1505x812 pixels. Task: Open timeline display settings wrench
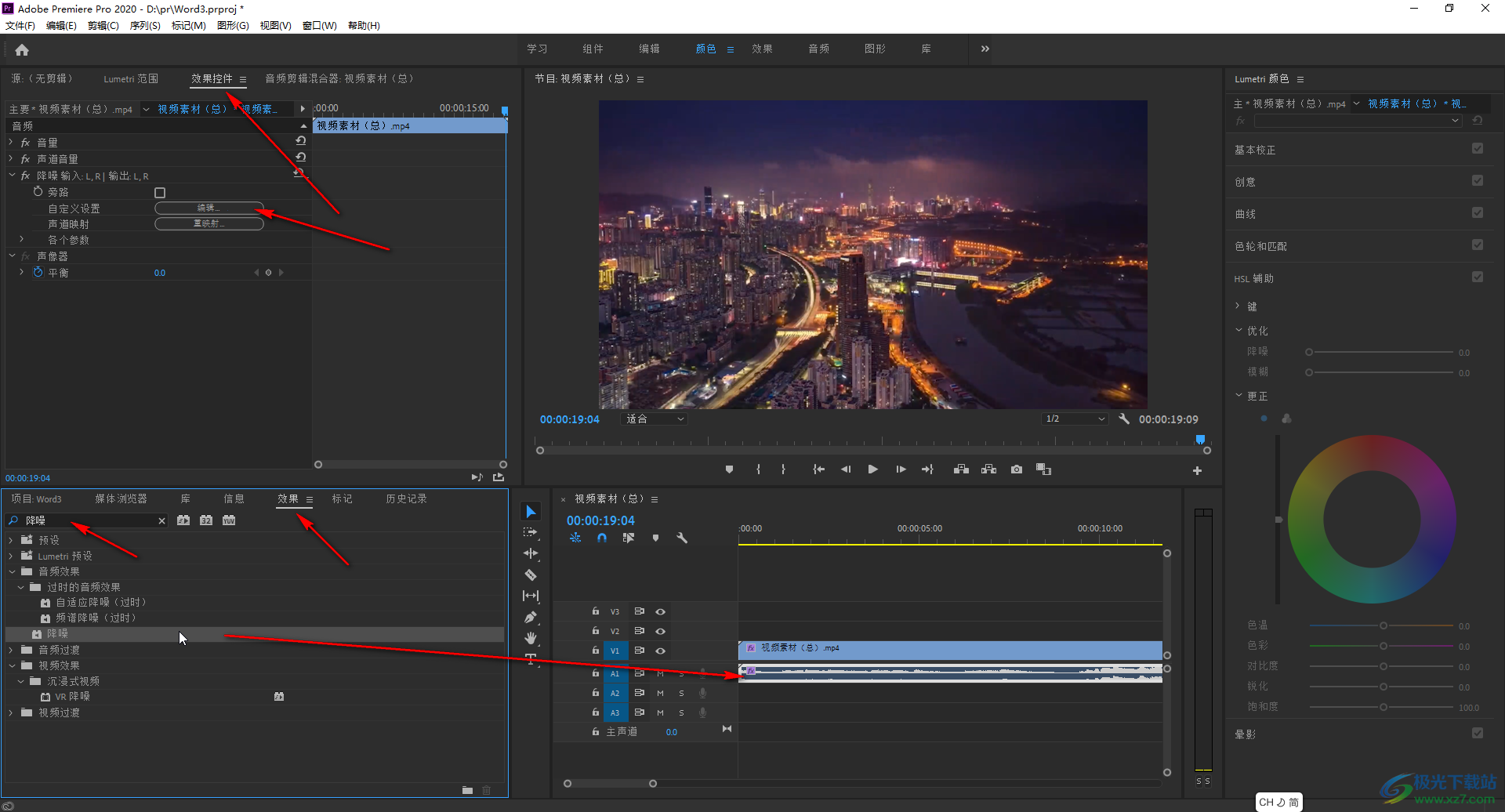[682, 538]
